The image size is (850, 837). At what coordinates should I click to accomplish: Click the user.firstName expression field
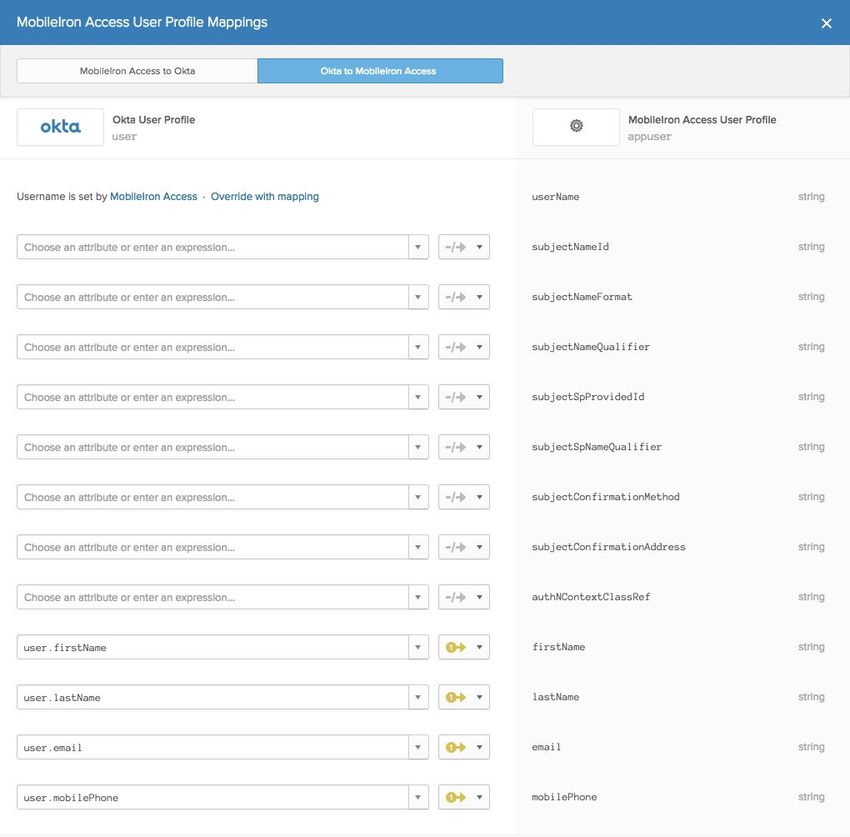click(x=212, y=647)
